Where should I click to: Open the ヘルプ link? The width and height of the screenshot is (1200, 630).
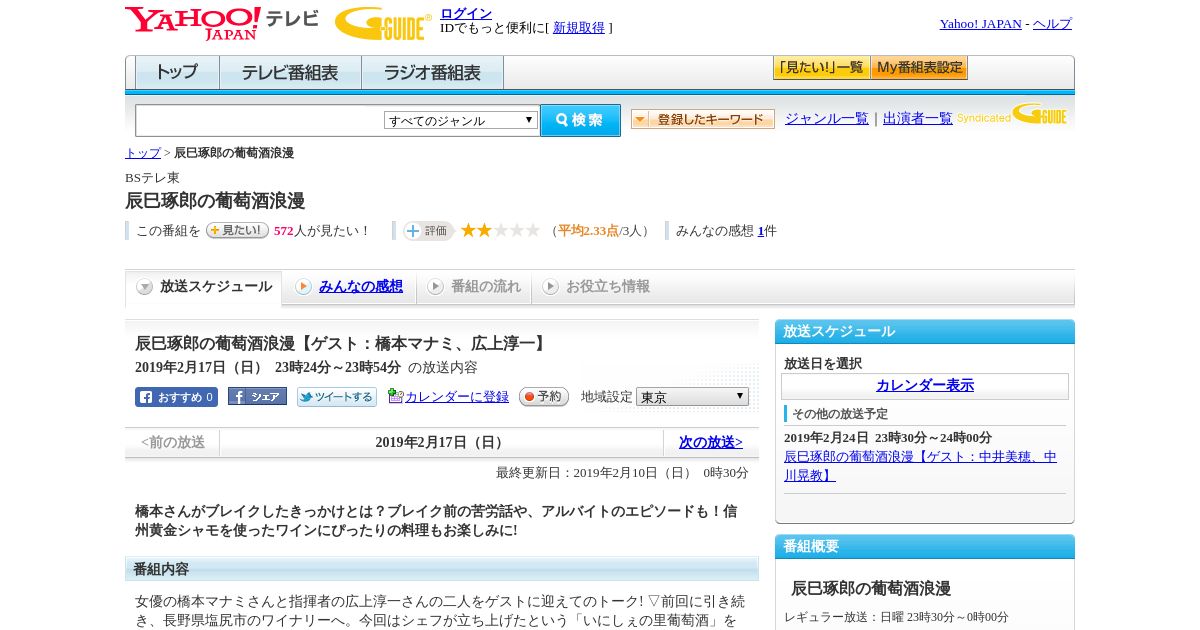(x=1052, y=23)
